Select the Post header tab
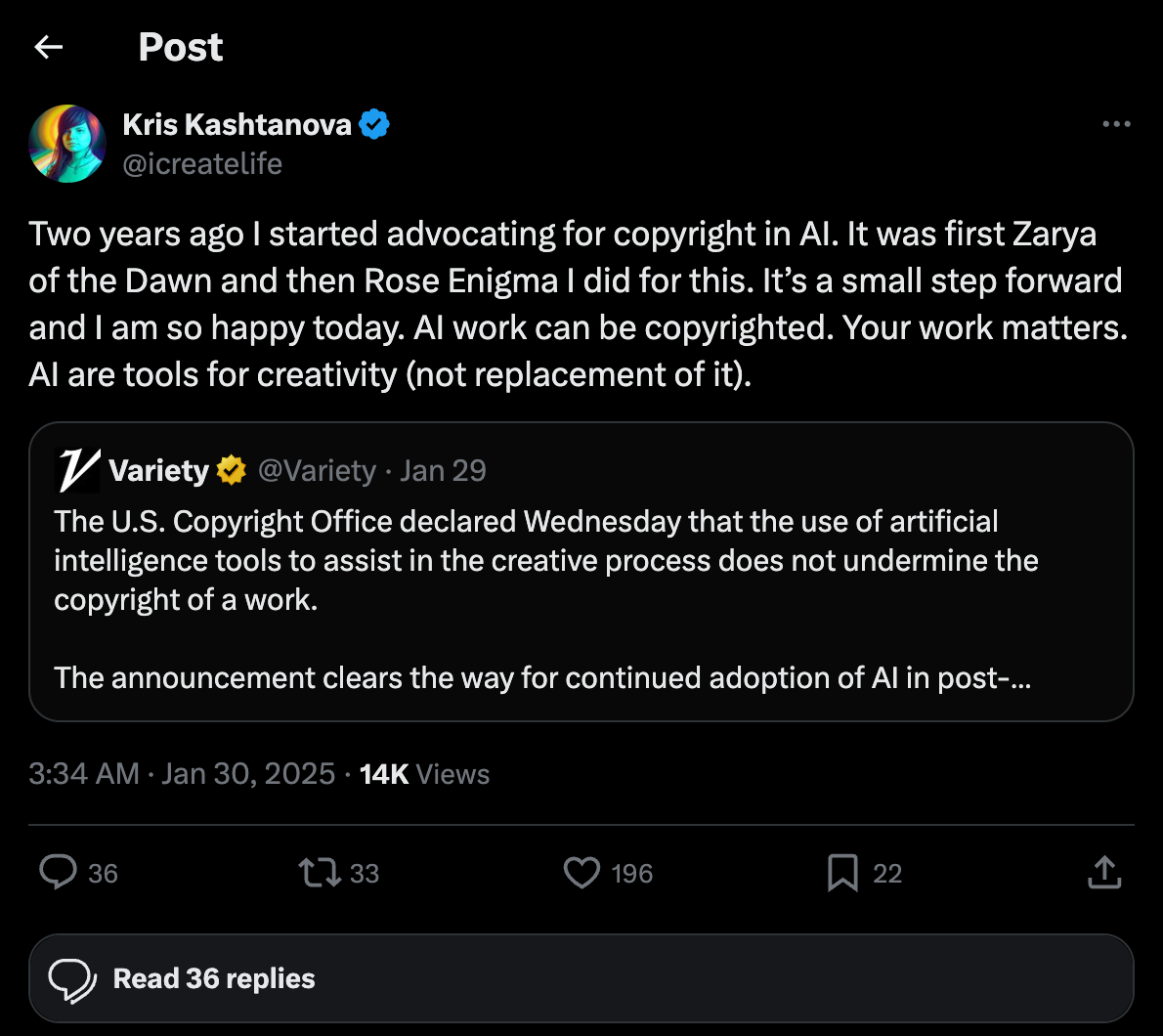The image size is (1163, 1036). pos(180,46)
